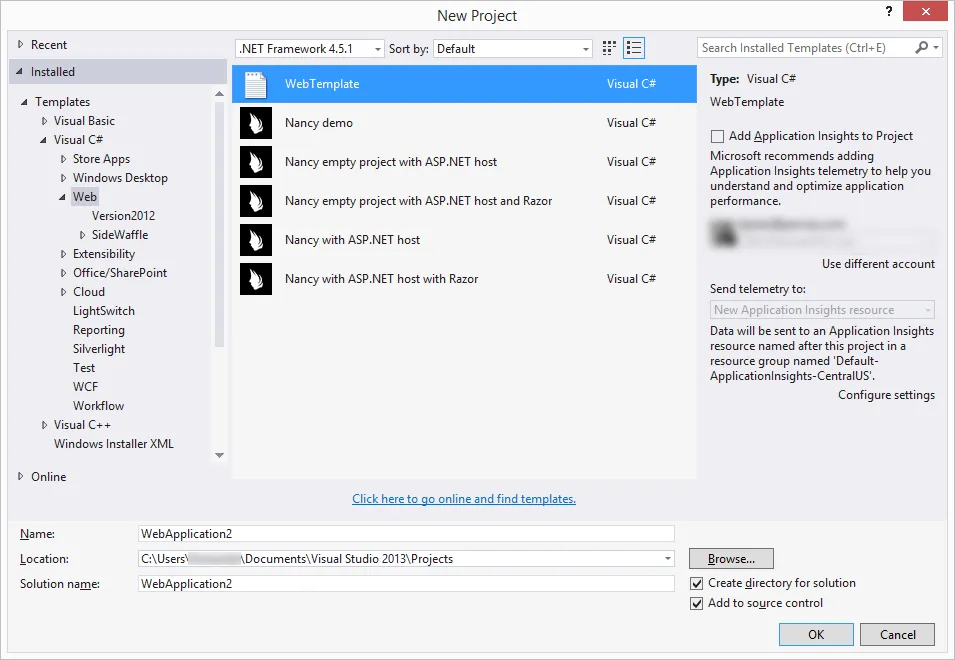The height and width of the screenshot is (660, 955).
Task: Confirm with the OK button
Action: [x=816, y=634]
